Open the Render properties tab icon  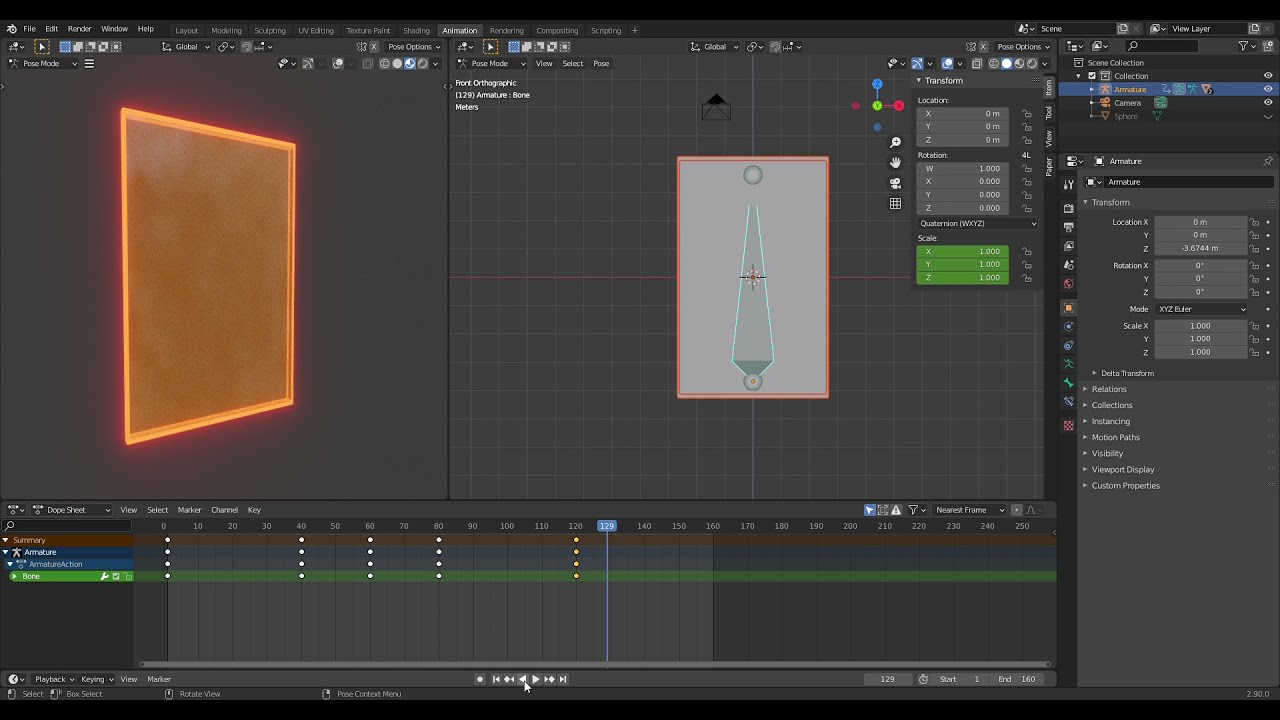pyautogui.click(x=1068, y=208)
